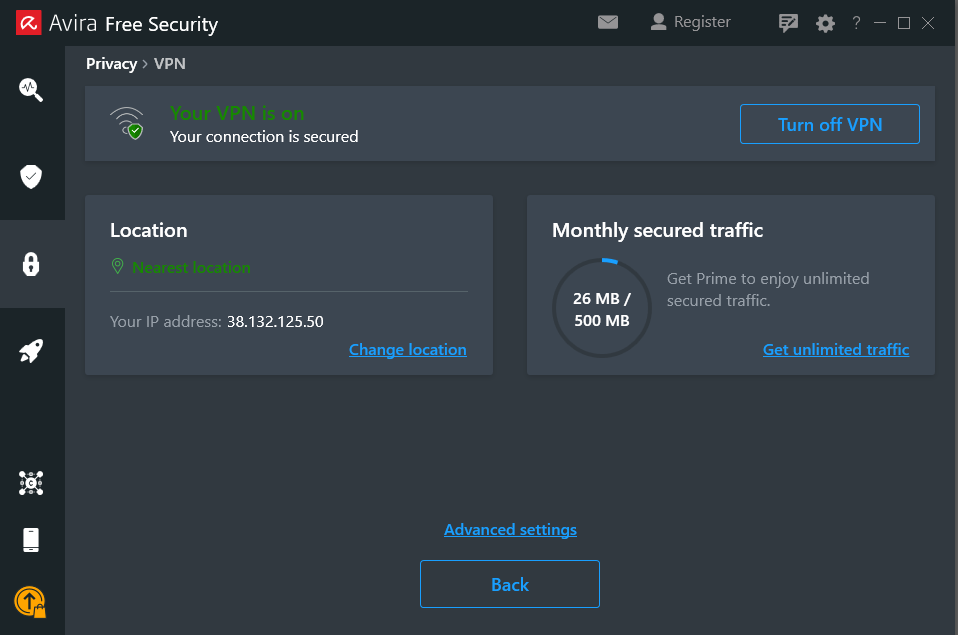958x635 pixels.
Task: Click the Register account link
Action: pos(690,22)
